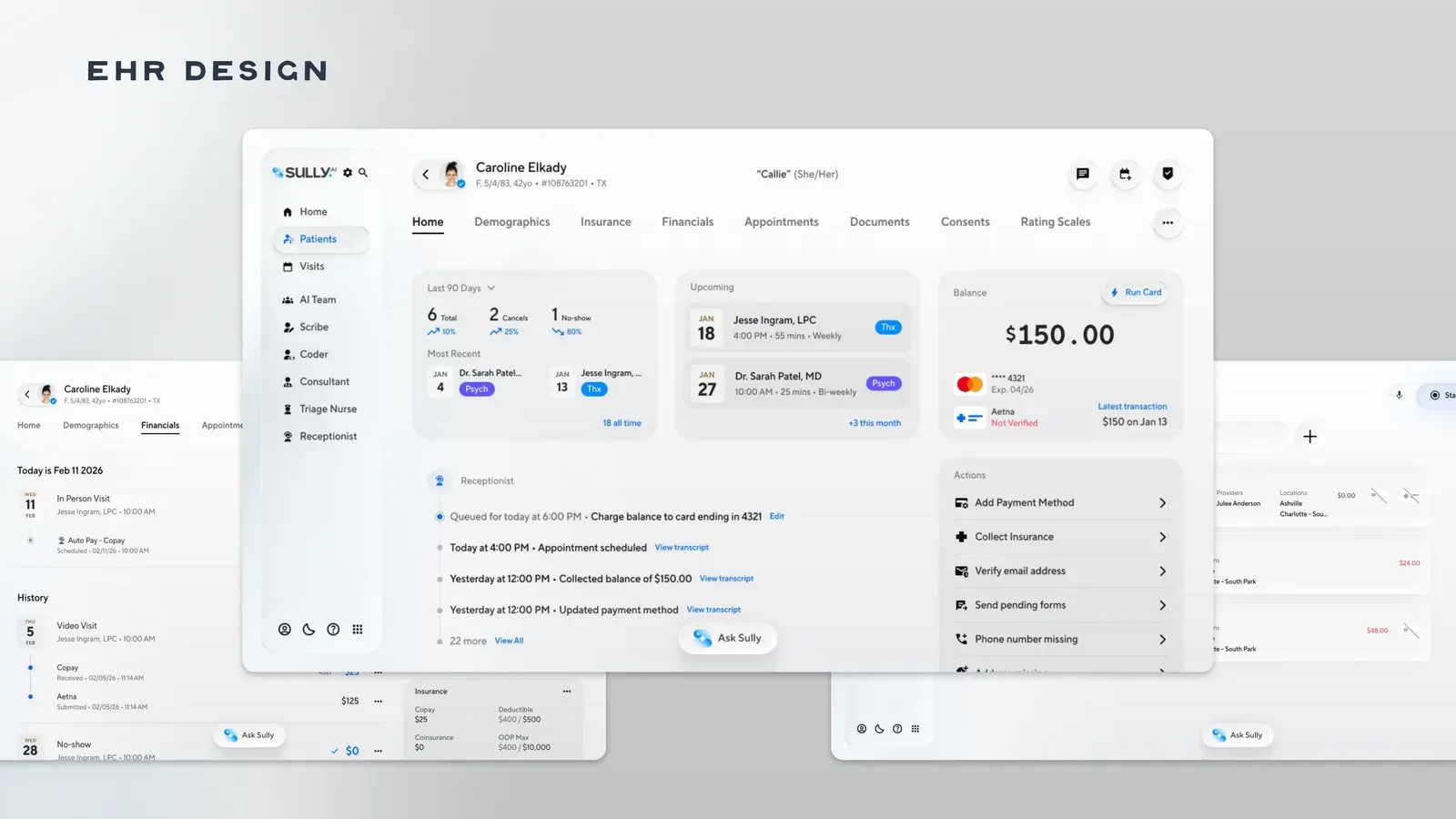Open ellipsis menu for $125 Aetna row
Viewport: 1456px width, 819px height.
pyautogui.click(x=379, y=702)
